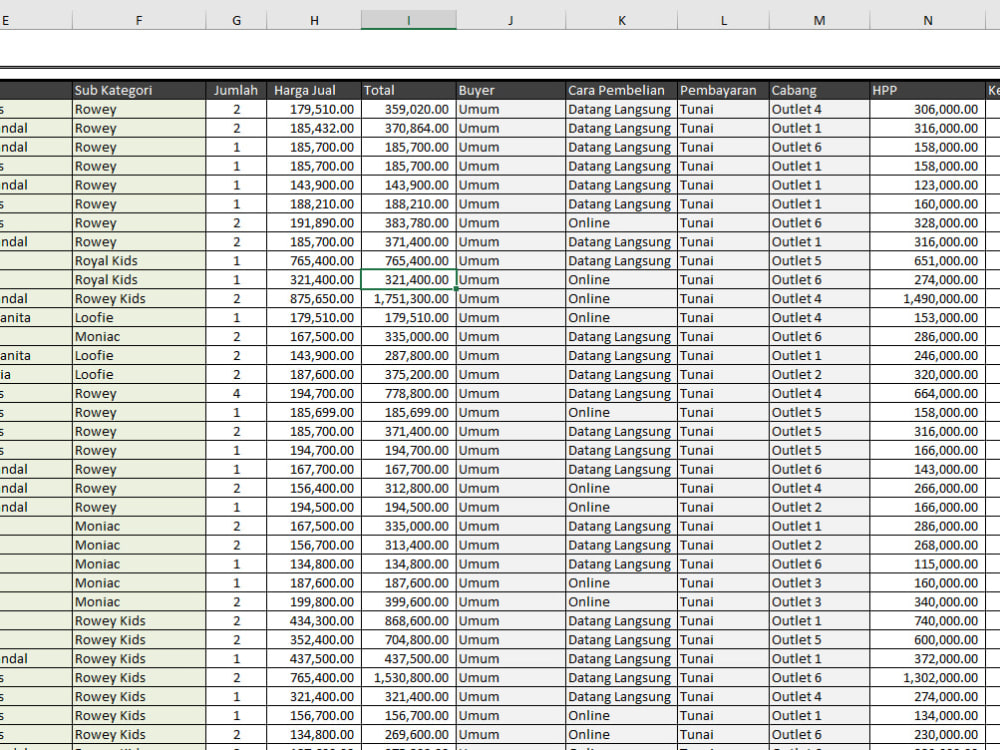Click the HPP header cell
This screenshot has width=1000, height=750.
(x=927, y=91)
